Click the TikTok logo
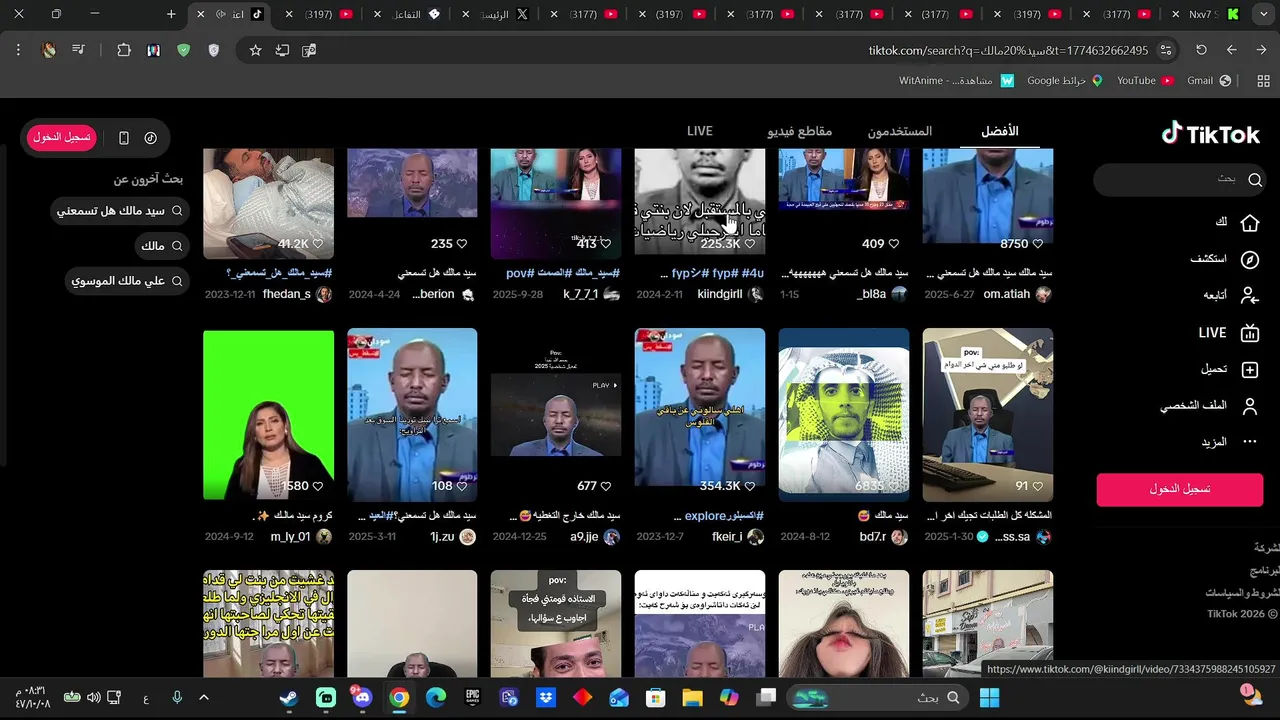Image resolution: width=1280 pixels, height=720 pixels. 1210,134
